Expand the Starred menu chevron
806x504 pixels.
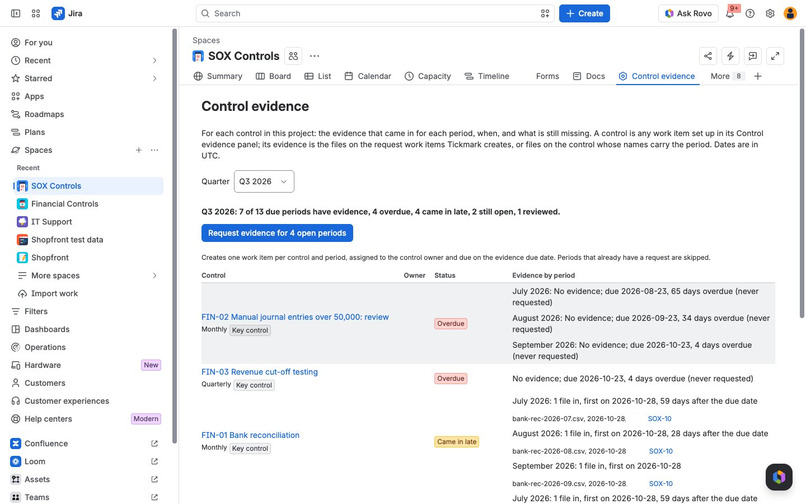pyautogui.click(x=154, y=78)
